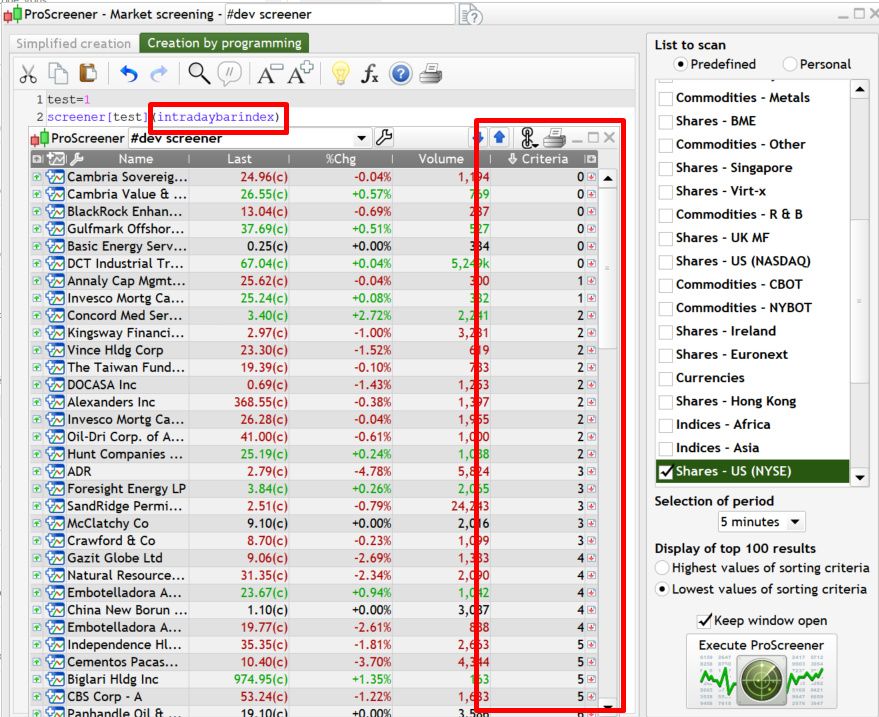Sort by the Last column header
This screenshot has width=879, height=717.
239,159
